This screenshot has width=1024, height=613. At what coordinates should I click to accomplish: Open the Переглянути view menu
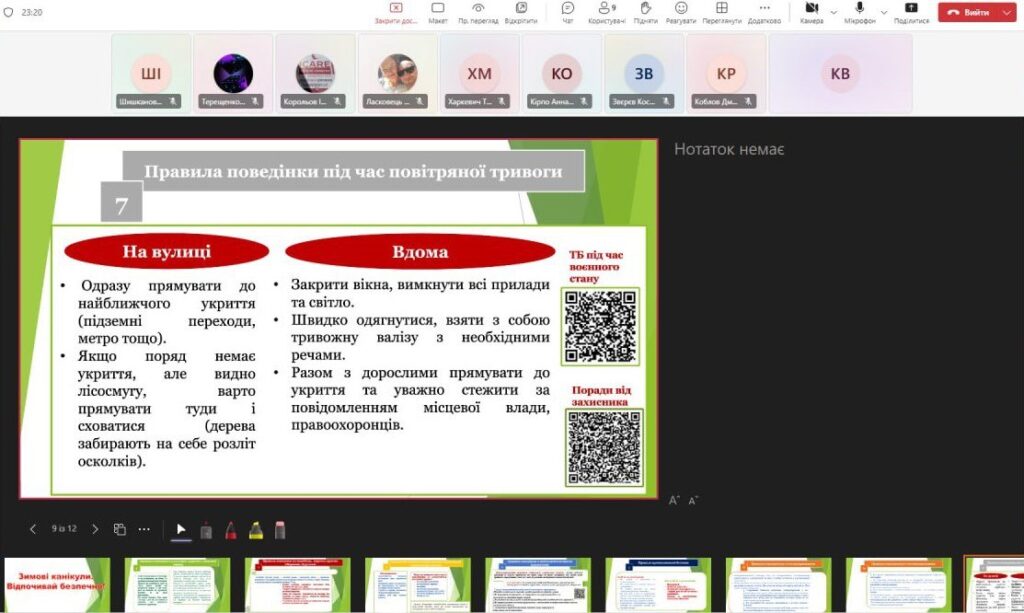[x=721, y=12]
